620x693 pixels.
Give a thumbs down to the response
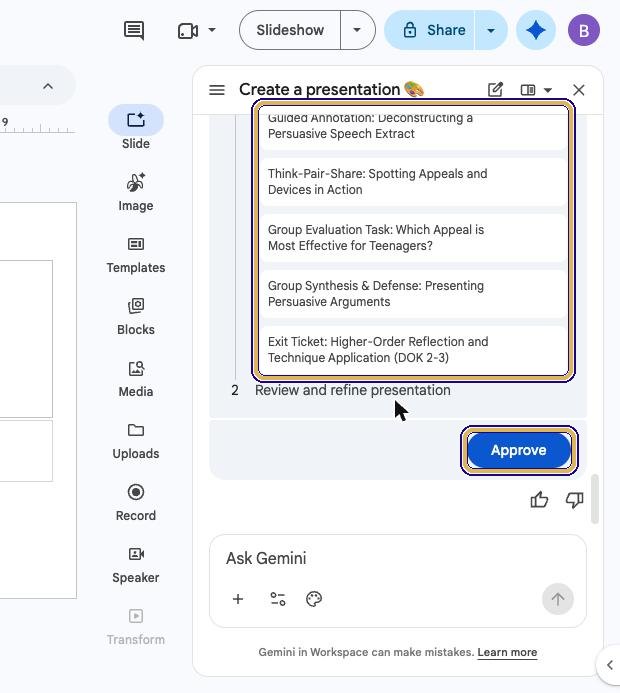[574, 500]
